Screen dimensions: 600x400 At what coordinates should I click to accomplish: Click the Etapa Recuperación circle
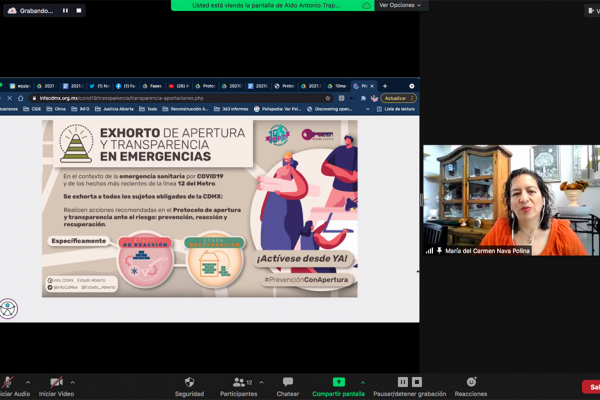[214, 260]
